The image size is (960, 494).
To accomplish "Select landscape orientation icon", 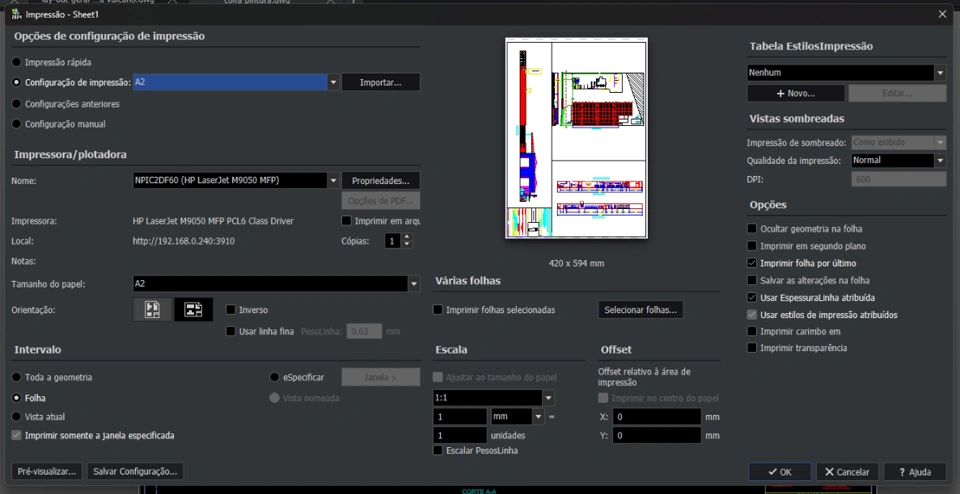I will pos(193,310).
